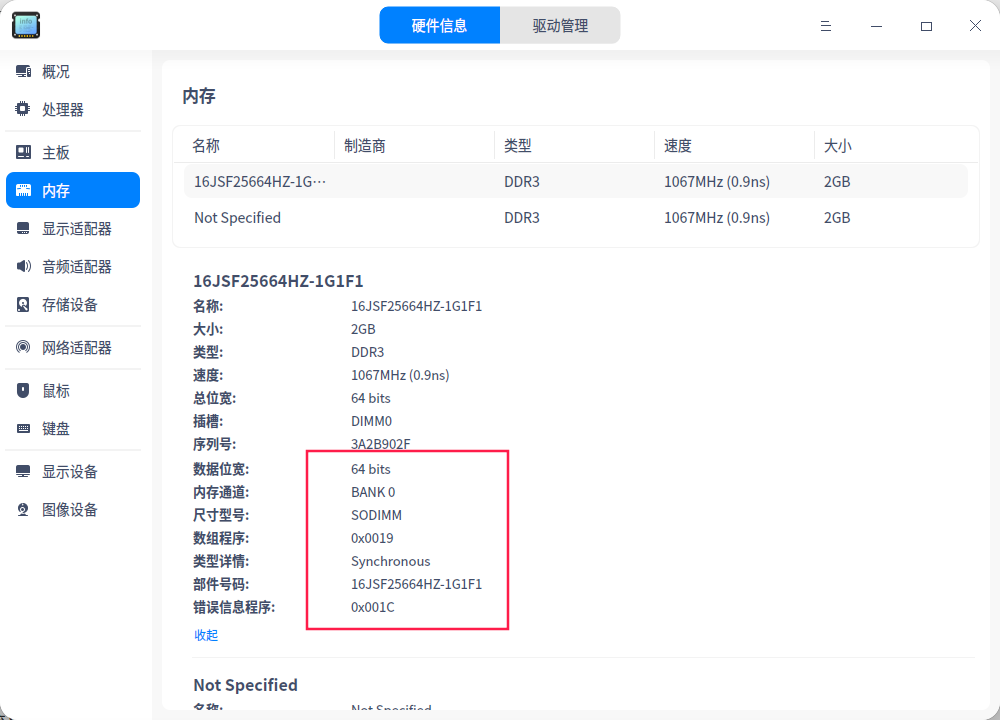Open the 主板 (Motherboard) section icon
The height and width of the screenshot is (720, 1000).
click(22, 151)
